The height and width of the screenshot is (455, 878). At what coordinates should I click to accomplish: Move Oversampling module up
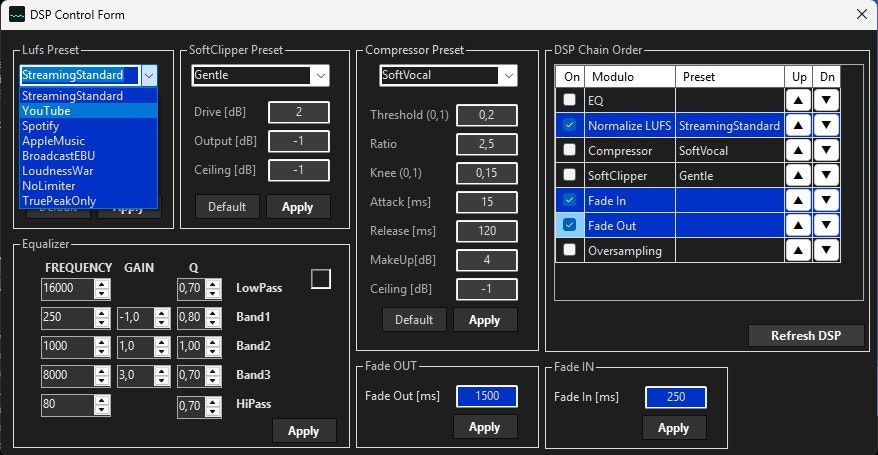(798, 250)
